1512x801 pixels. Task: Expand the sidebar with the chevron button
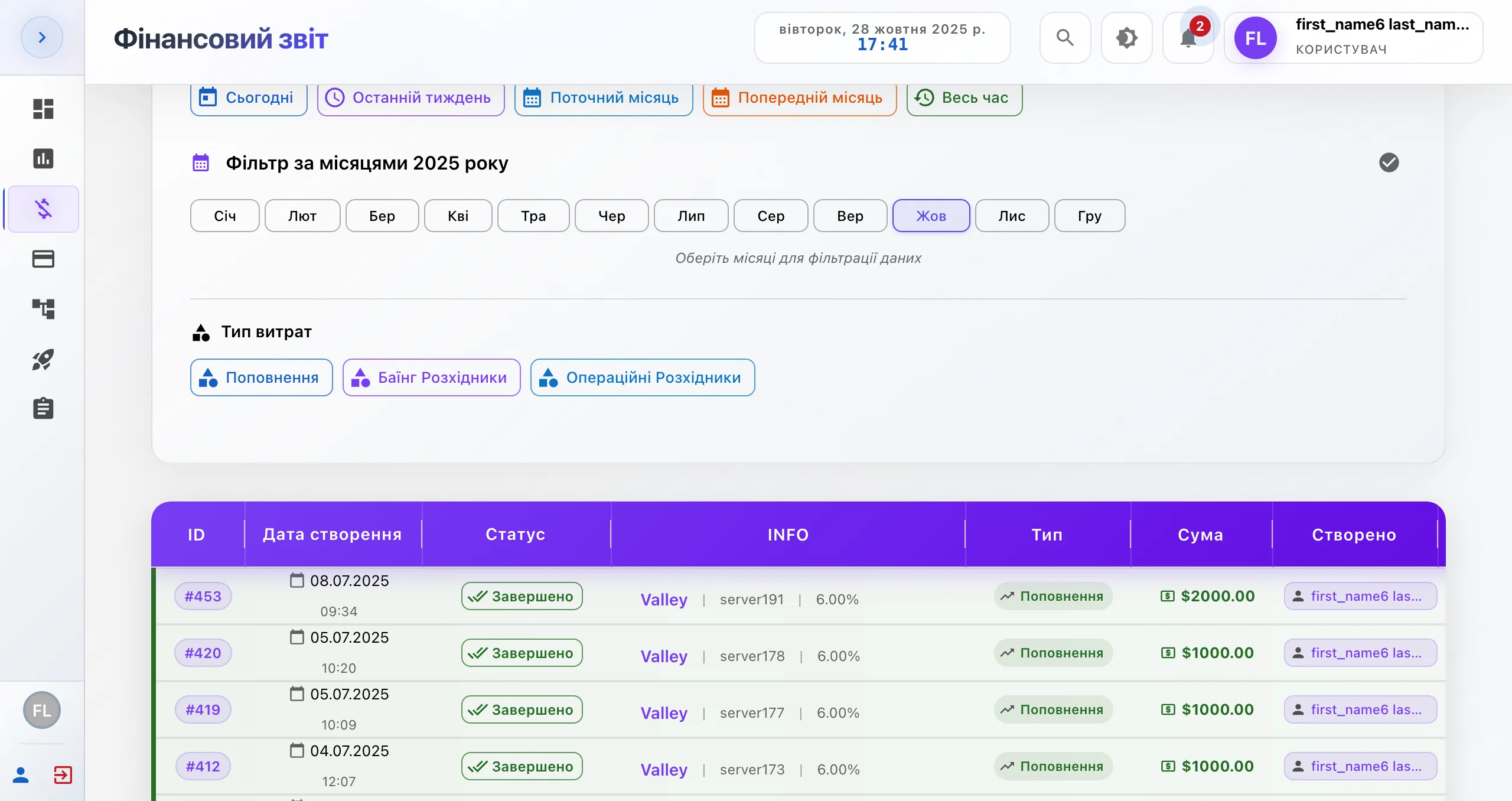(41, 37)
